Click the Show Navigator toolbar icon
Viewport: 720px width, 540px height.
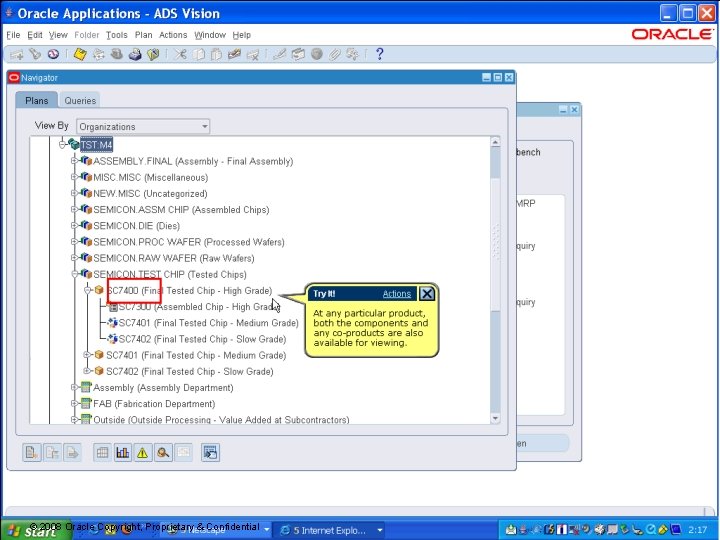pyautogui.click(x=53, y=55)
